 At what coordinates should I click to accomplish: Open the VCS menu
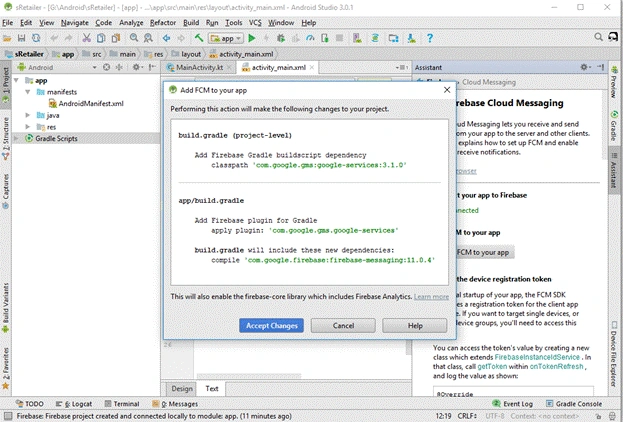click(255, 23)
